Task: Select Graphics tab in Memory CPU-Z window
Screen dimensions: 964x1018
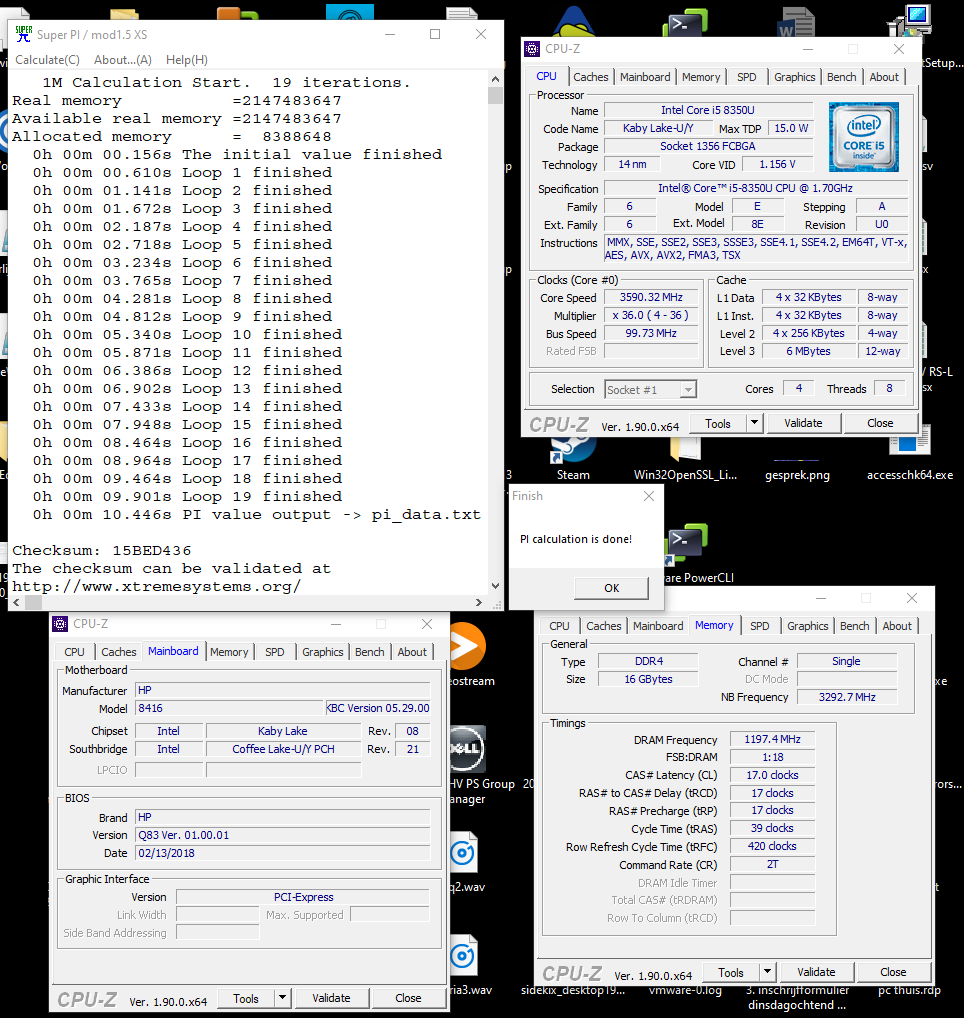Action: pyautogui.click(x=808, y=626)
